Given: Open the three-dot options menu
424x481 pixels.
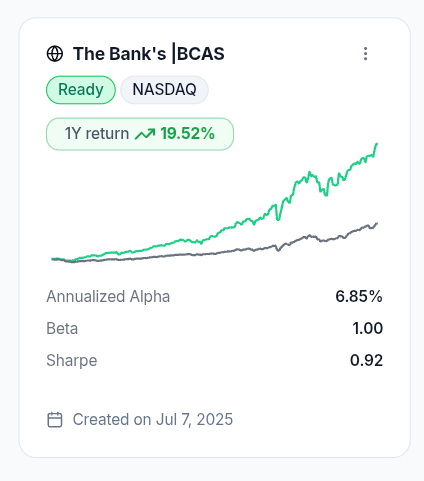Looking at the screenshot, I should pyautogui.click(x=365, y=54).
